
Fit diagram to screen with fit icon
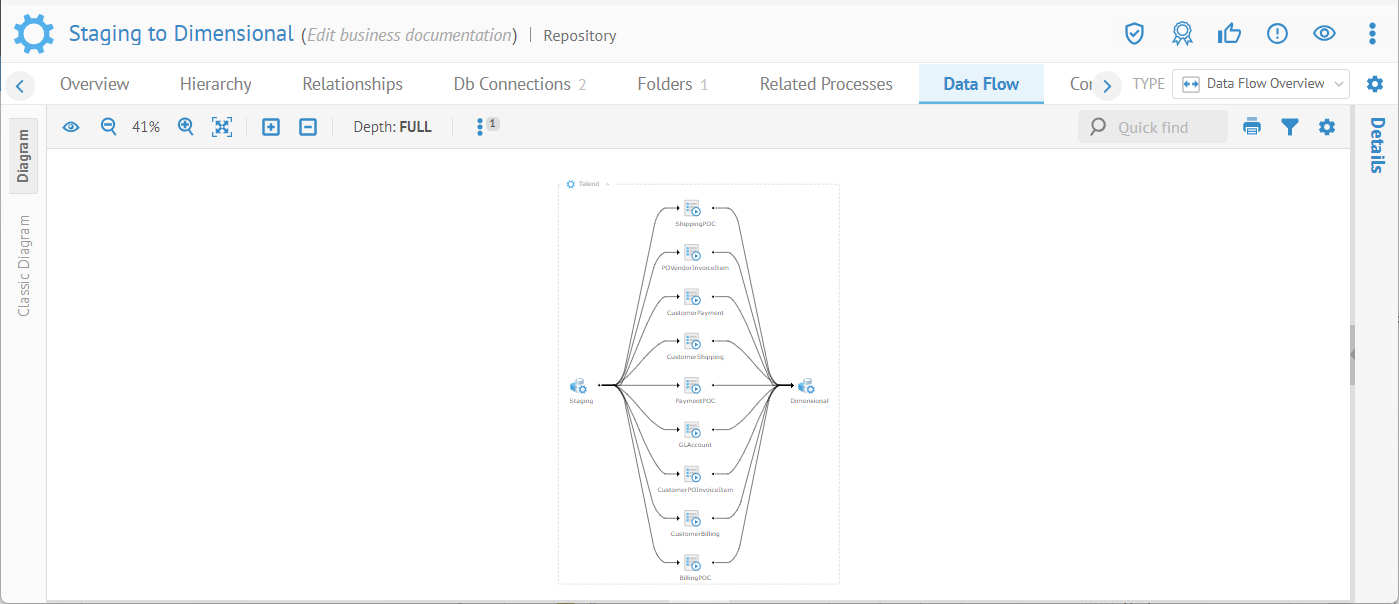[x=222, y=127]
